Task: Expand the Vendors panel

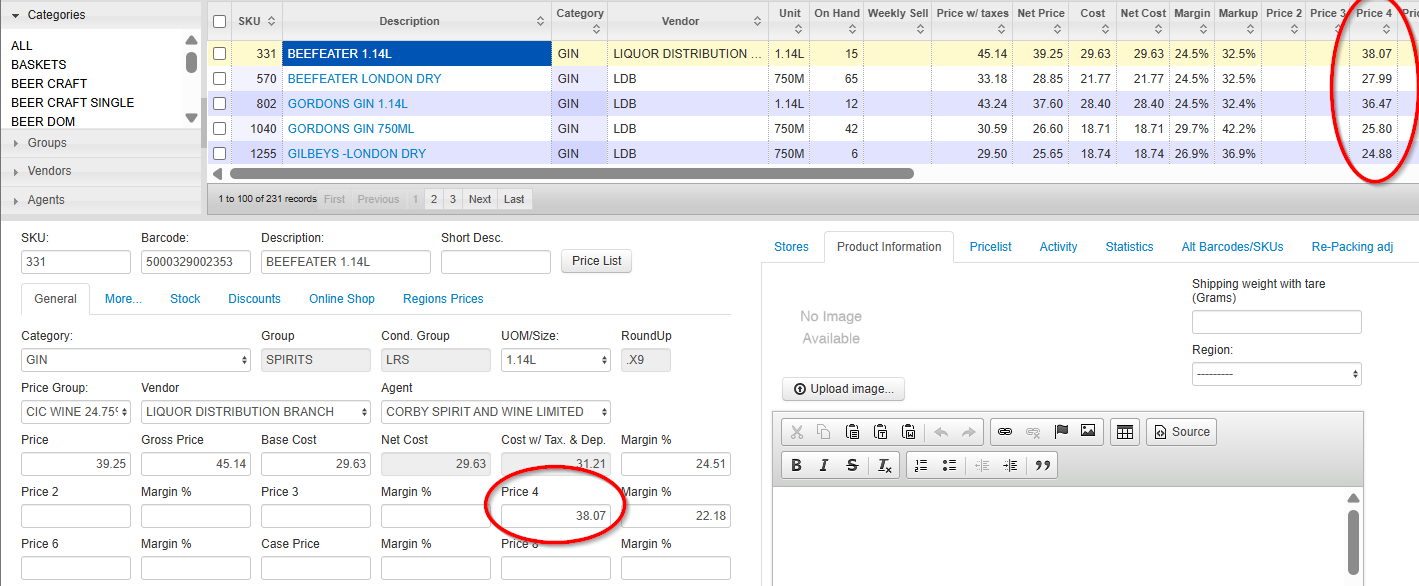Action: pos(101,171)
